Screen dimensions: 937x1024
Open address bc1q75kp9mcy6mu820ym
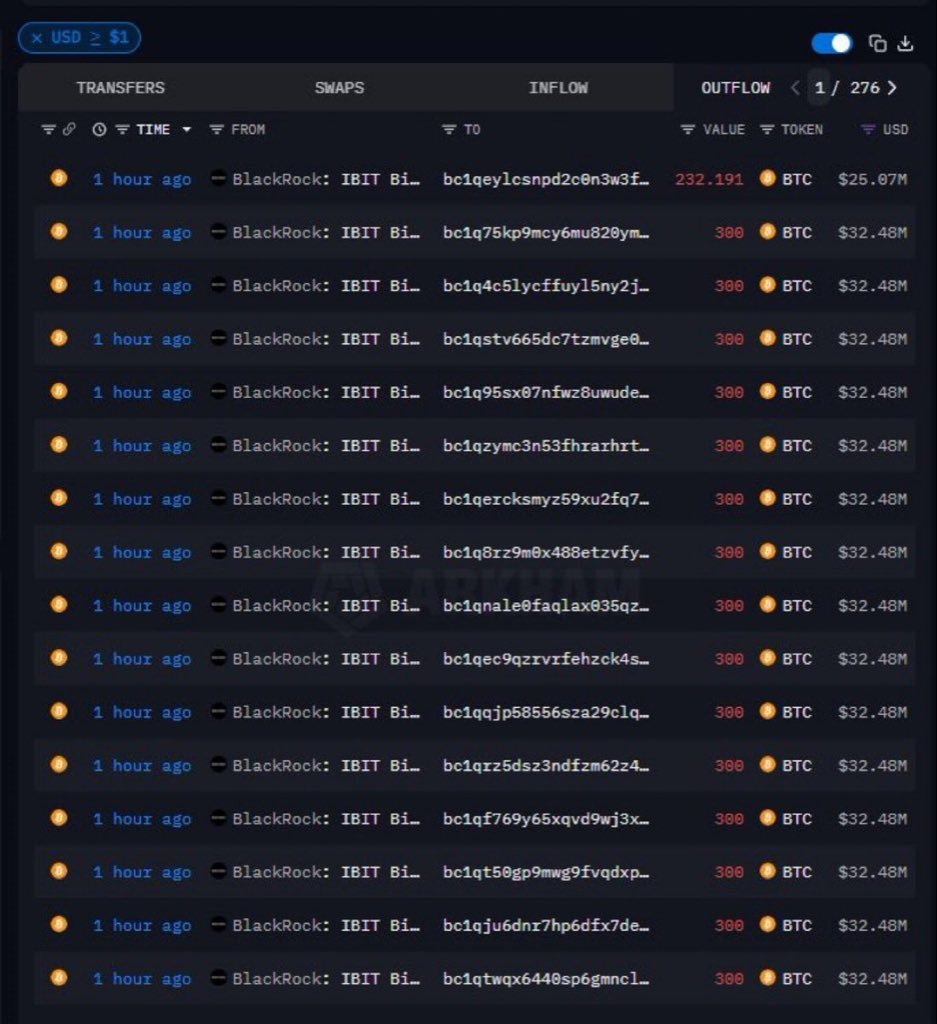coord(546,232)
